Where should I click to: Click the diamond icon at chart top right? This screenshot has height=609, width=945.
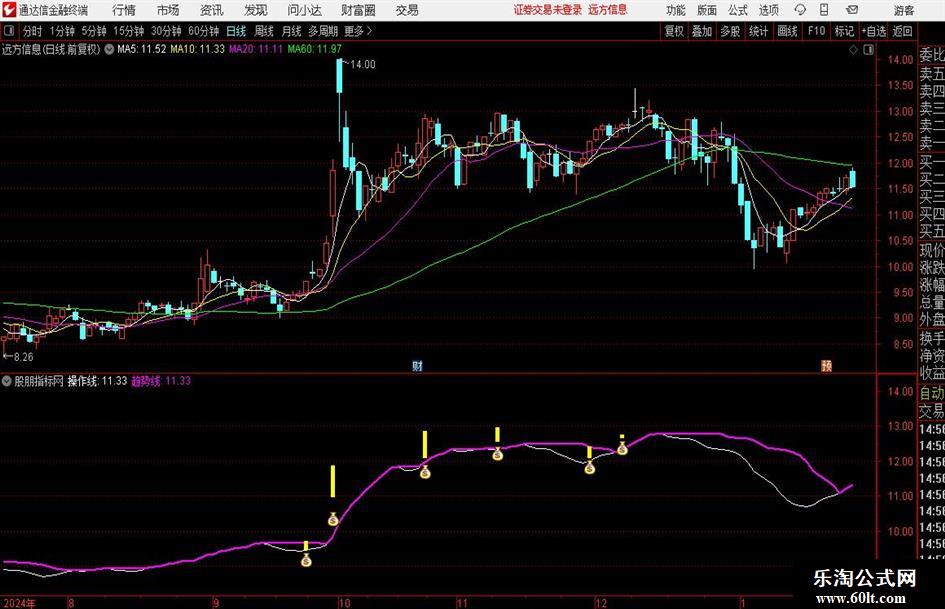pyautogui.click(x=853, y=50)
